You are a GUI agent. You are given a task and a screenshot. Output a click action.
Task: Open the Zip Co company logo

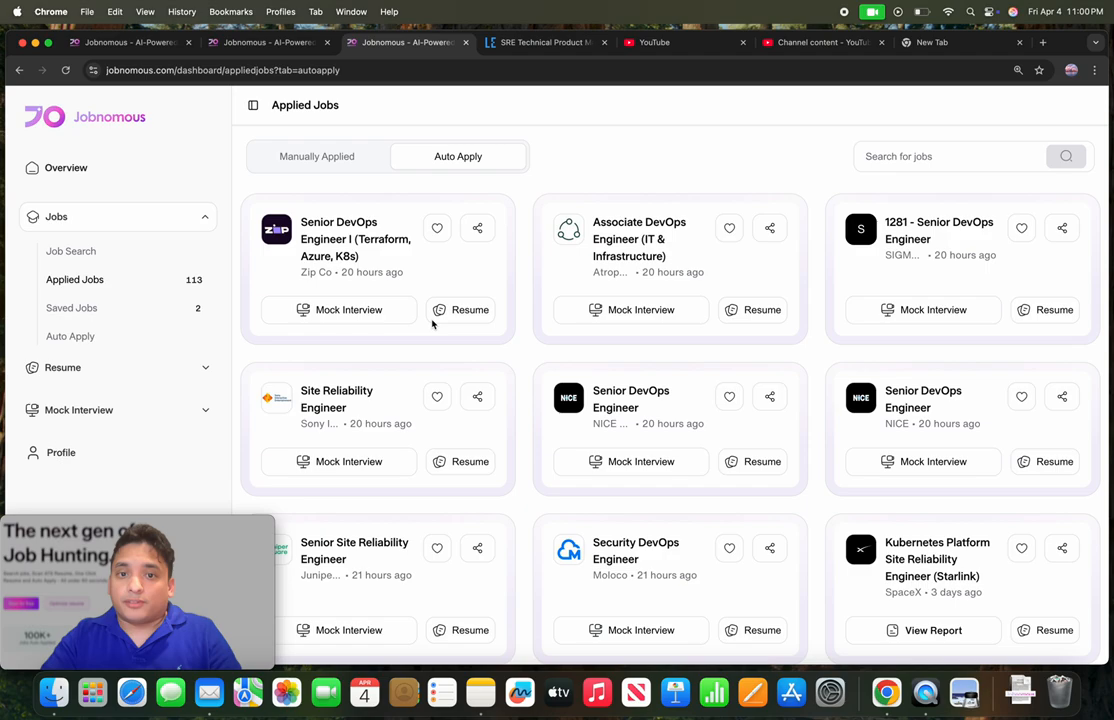[276, 230]
